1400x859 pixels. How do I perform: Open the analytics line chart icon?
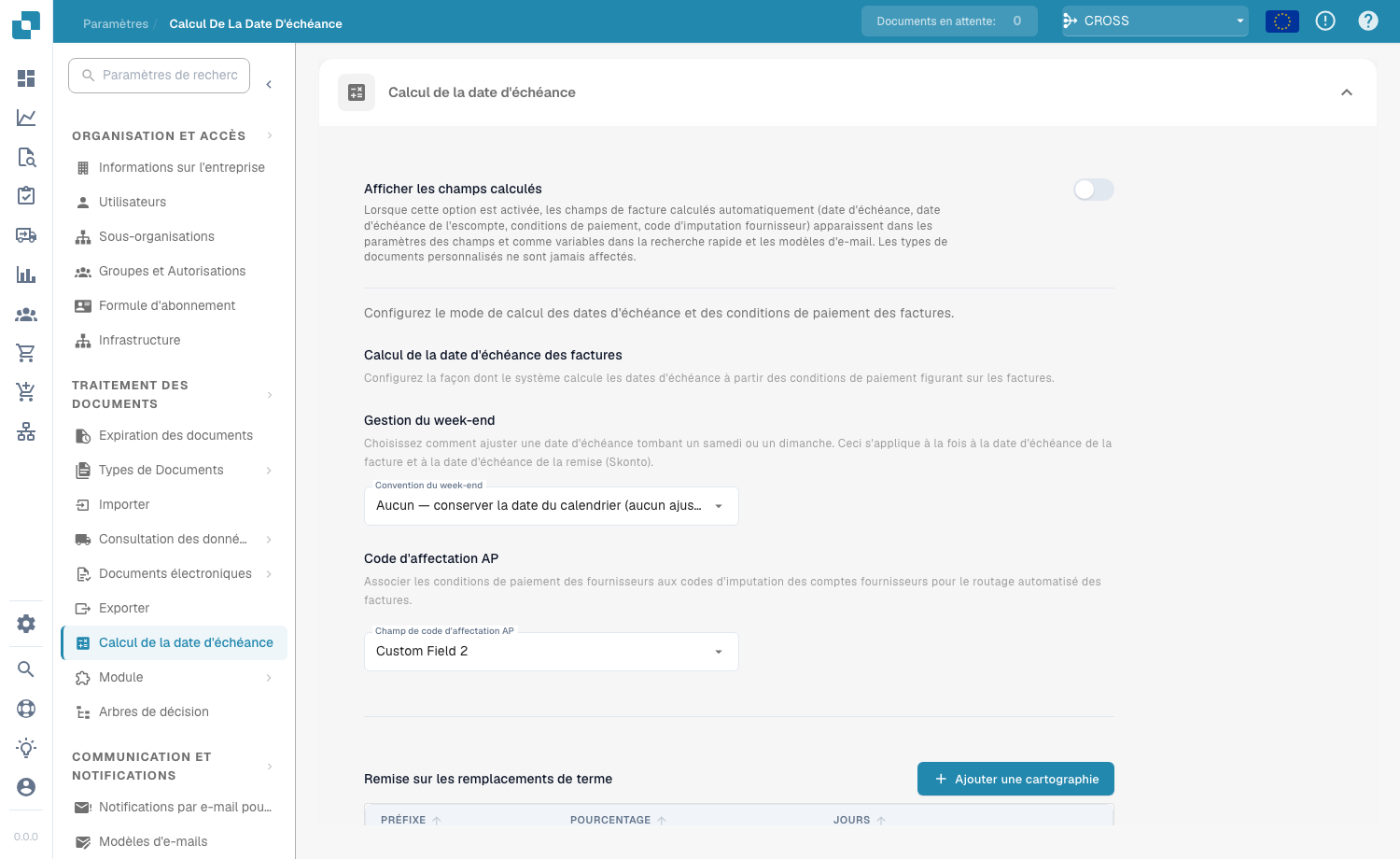click(26, 118)
